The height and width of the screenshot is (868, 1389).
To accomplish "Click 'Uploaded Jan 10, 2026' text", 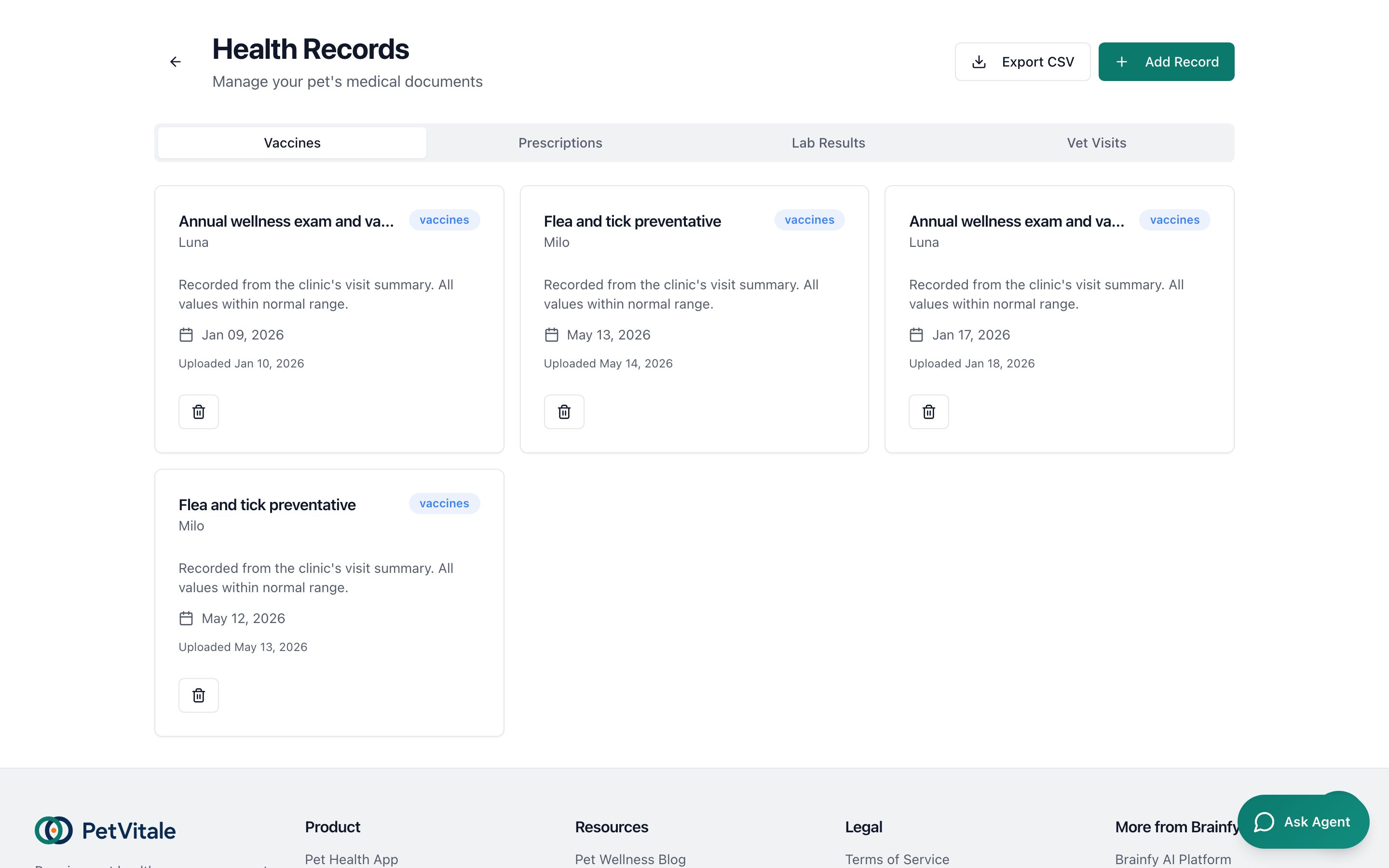I will [x=241, y=364].
